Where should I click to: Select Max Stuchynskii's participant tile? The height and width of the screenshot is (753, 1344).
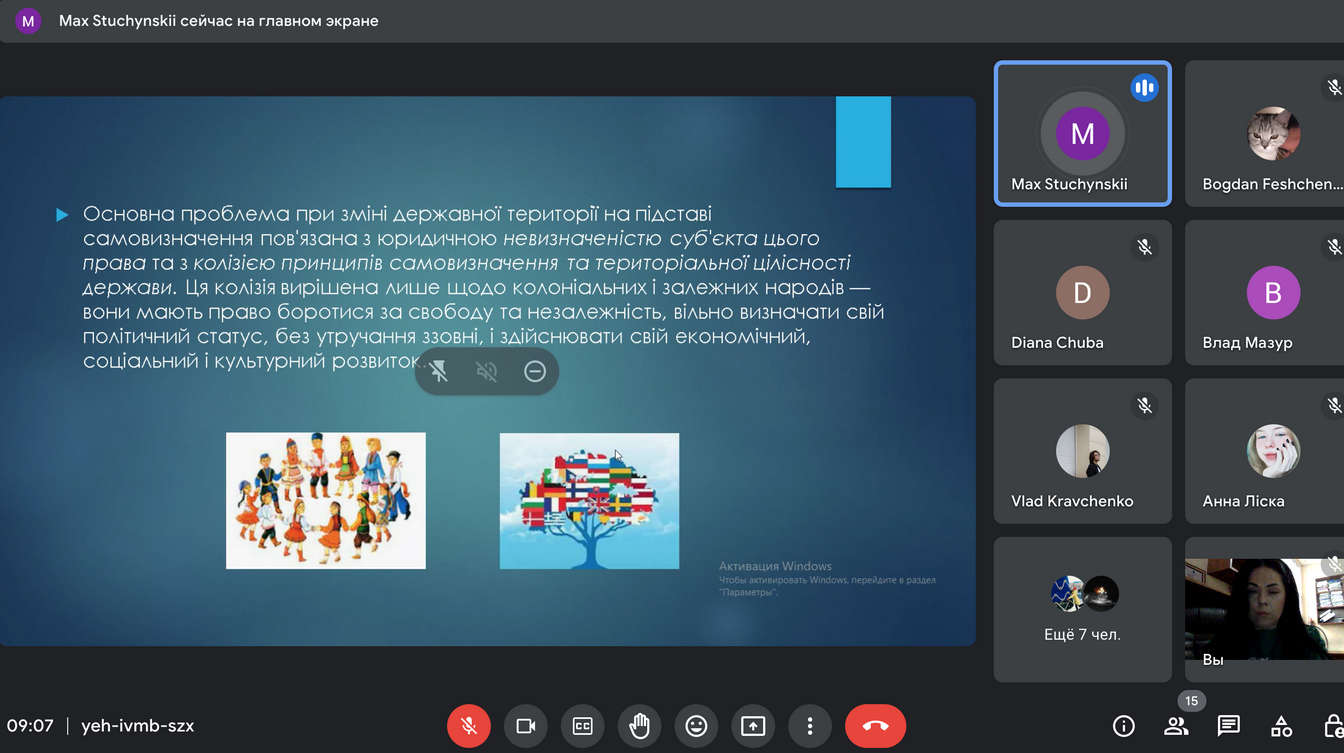[1082, 133]
